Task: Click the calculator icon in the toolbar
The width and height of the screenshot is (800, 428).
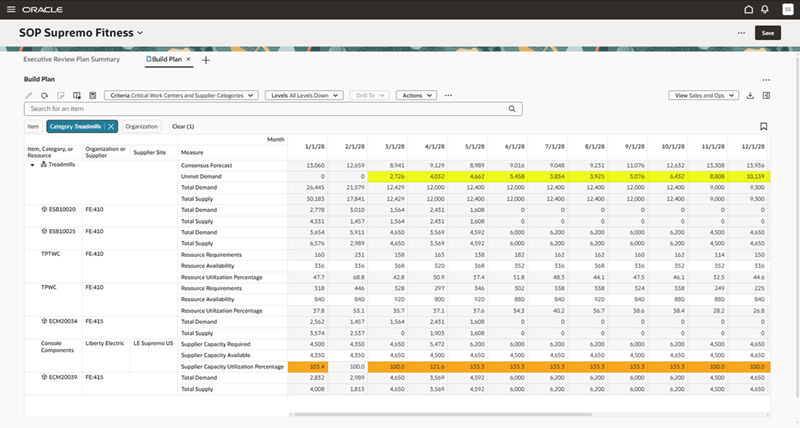Action: coord(91,95)
